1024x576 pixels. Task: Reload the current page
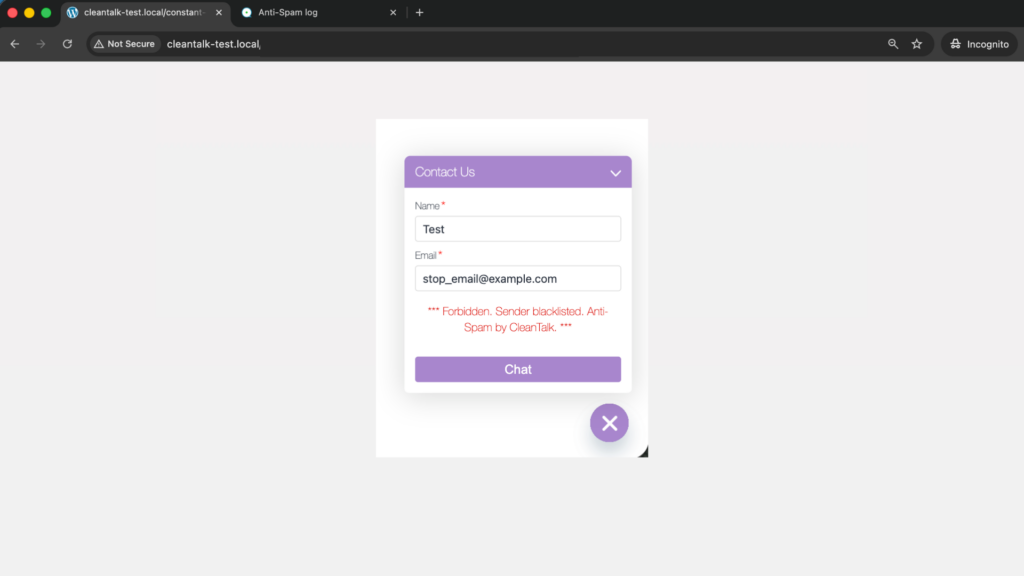point(67,44)
